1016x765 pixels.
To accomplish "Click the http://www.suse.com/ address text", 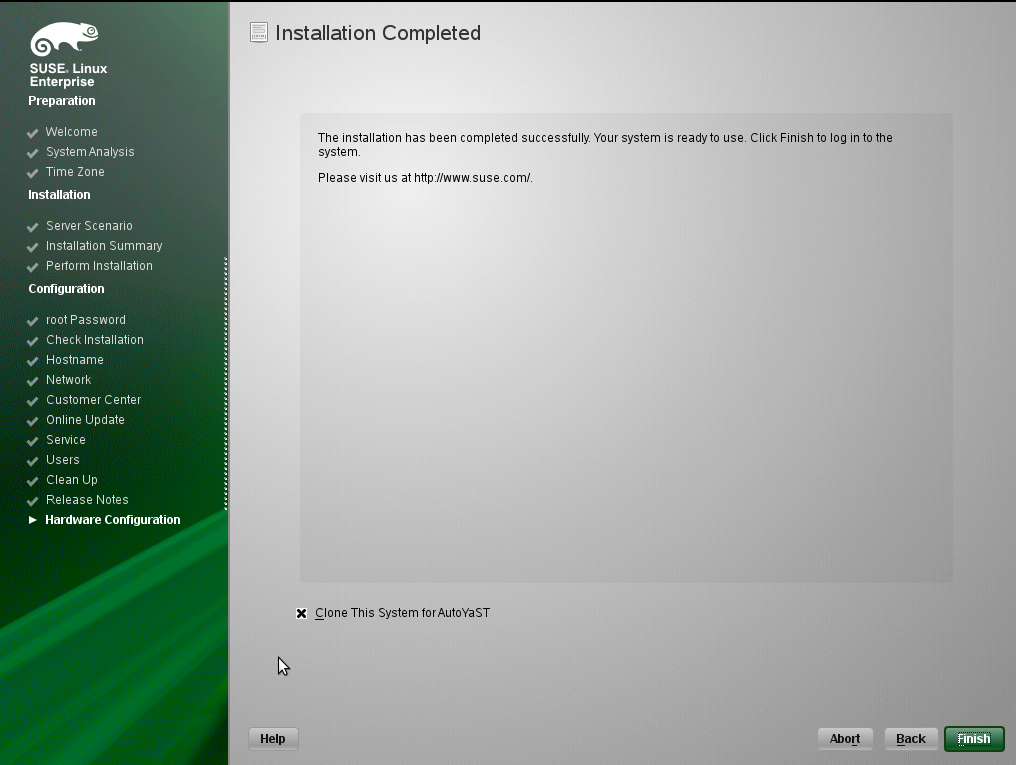I will pyautogui.click(x=472, y=177).
